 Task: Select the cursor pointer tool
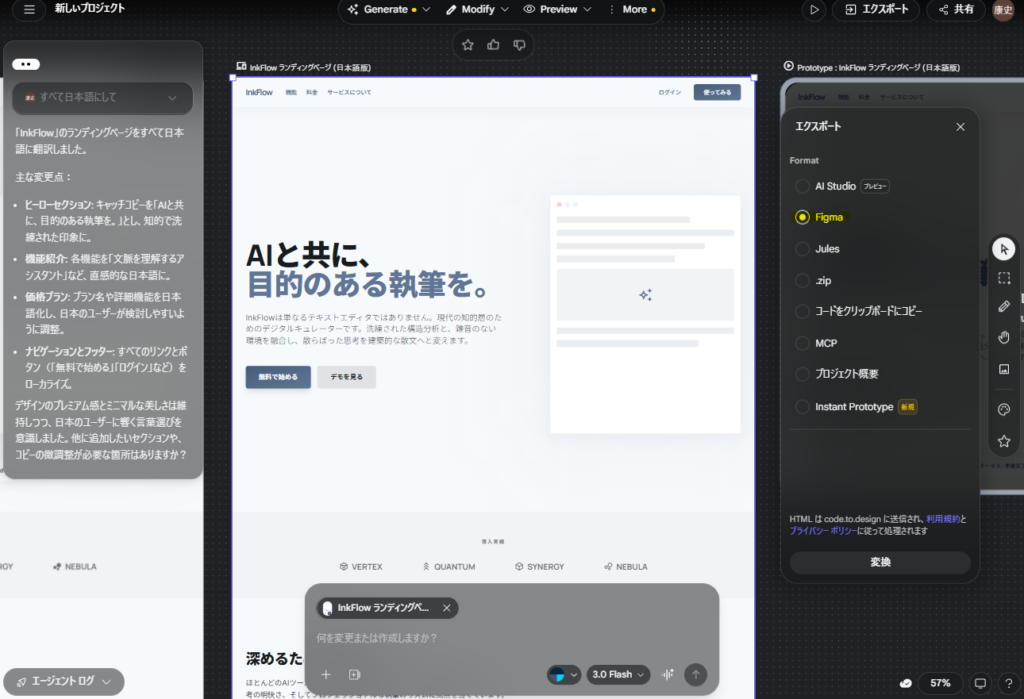(x=1004, y=249)
